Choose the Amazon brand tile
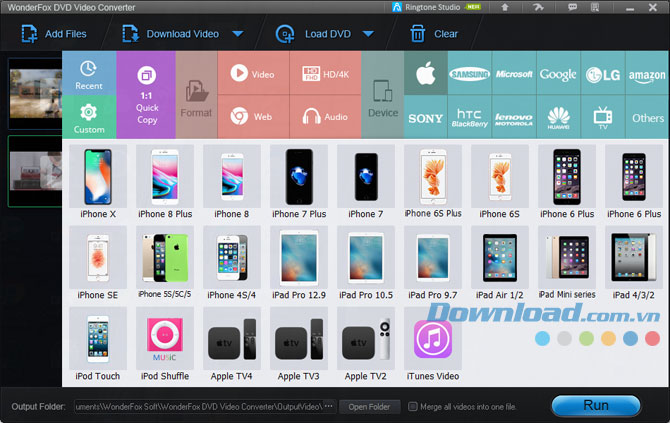This screenshot has width=670, height=423. click(x=647, y=73)
